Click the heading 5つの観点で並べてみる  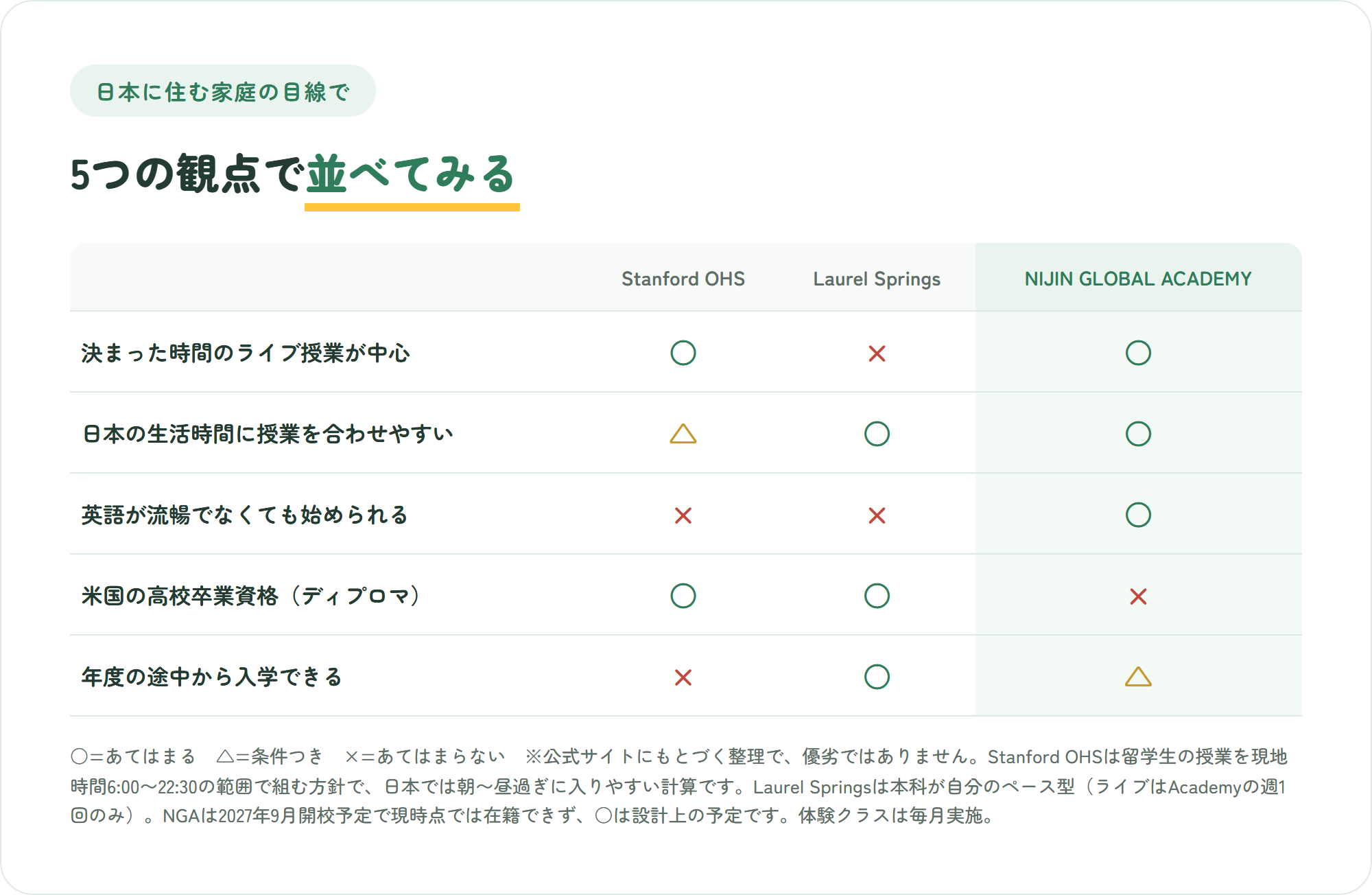click(294, 174)
